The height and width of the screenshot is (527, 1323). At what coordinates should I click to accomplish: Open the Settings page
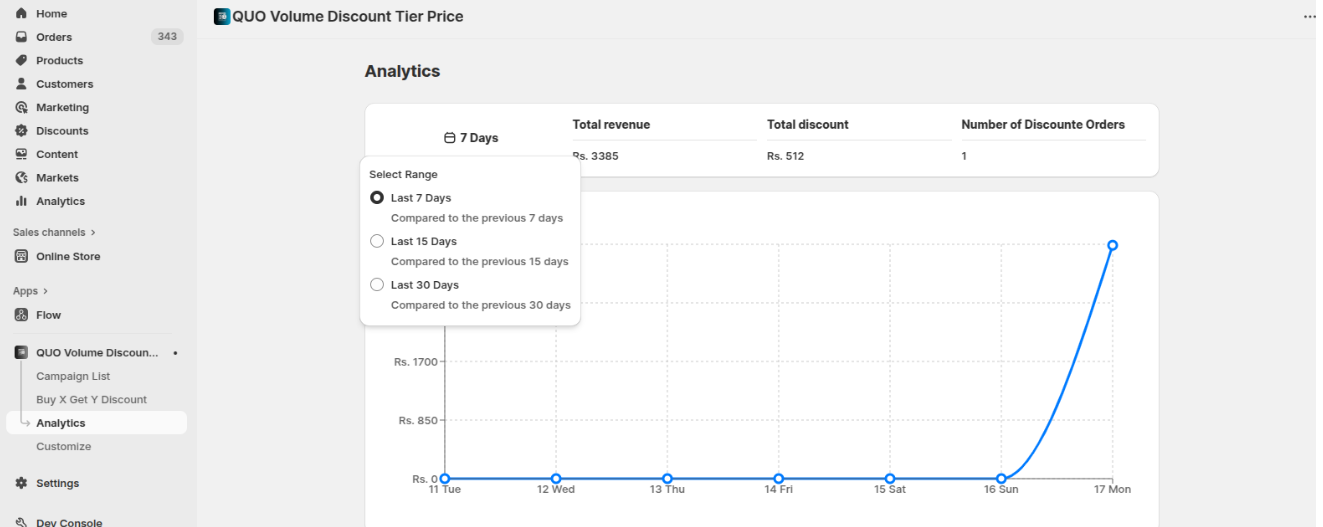[57, 484]
